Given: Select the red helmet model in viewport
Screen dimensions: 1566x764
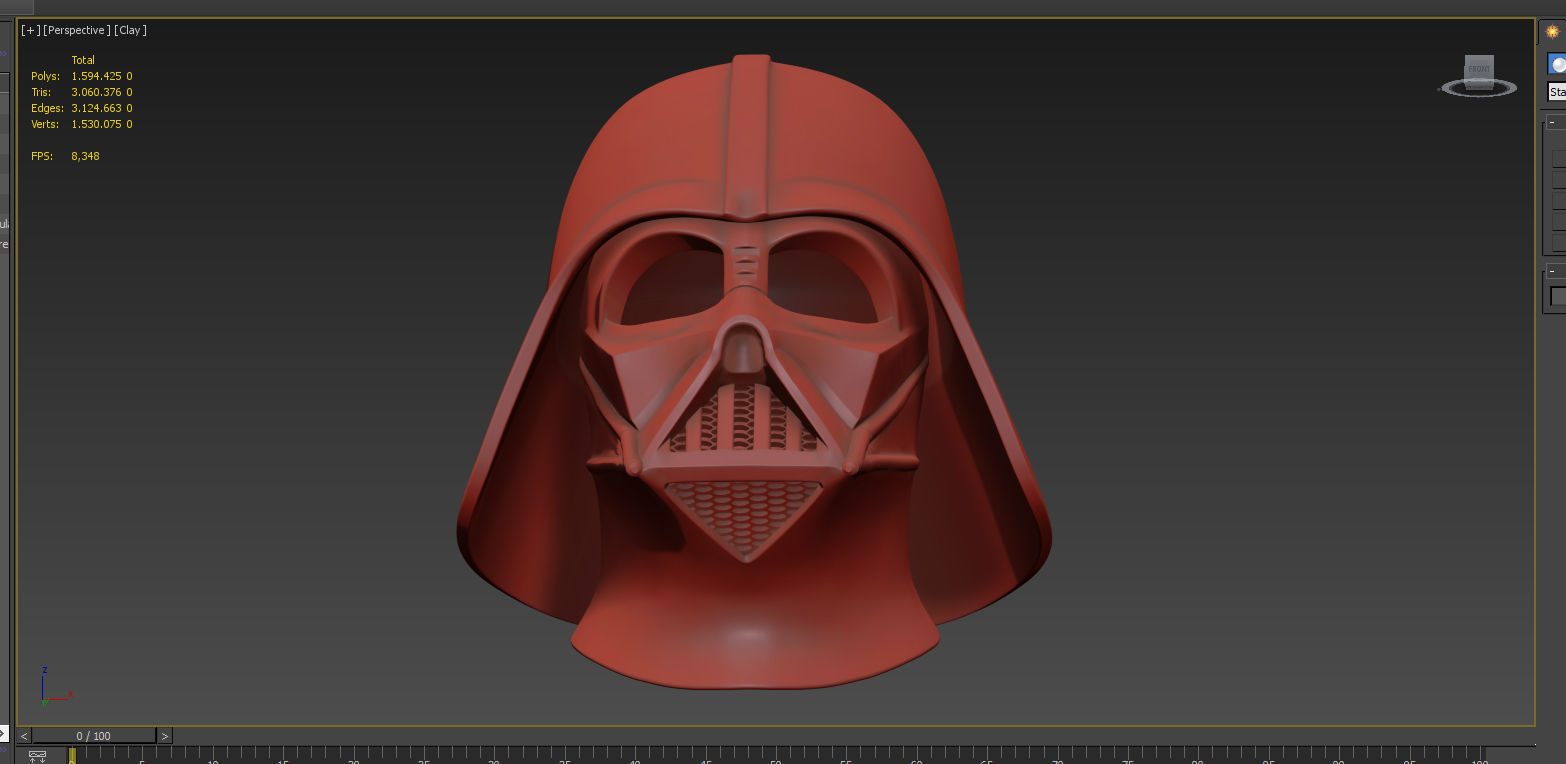Looking at the screenshot, I should click(x=753, y=372).
